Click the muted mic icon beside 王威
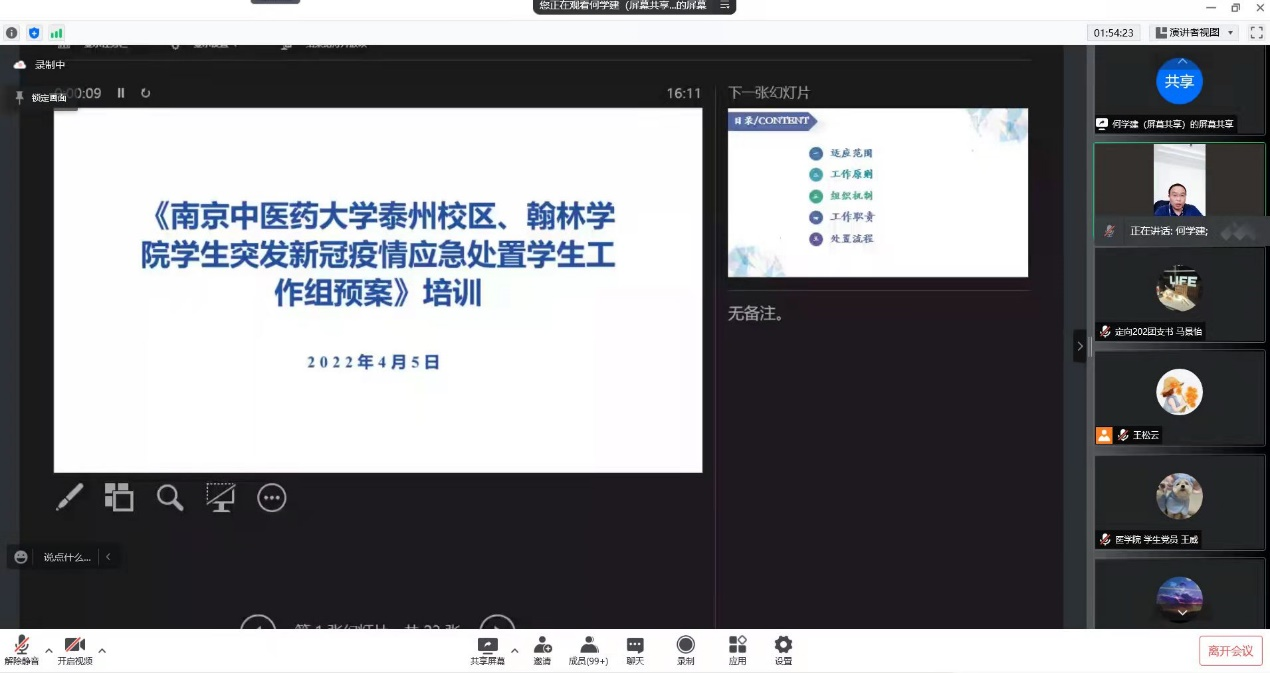The width and height of the screenshot is (1270, 673). [x=1105, y=539]
